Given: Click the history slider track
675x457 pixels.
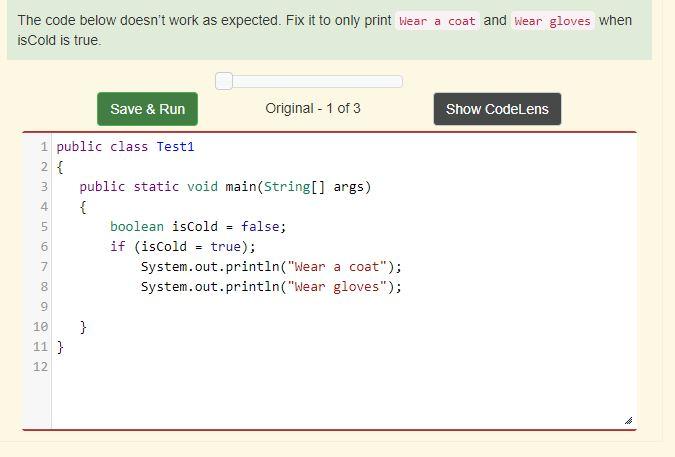Looking at the screenshot, I should click(309, 81).
